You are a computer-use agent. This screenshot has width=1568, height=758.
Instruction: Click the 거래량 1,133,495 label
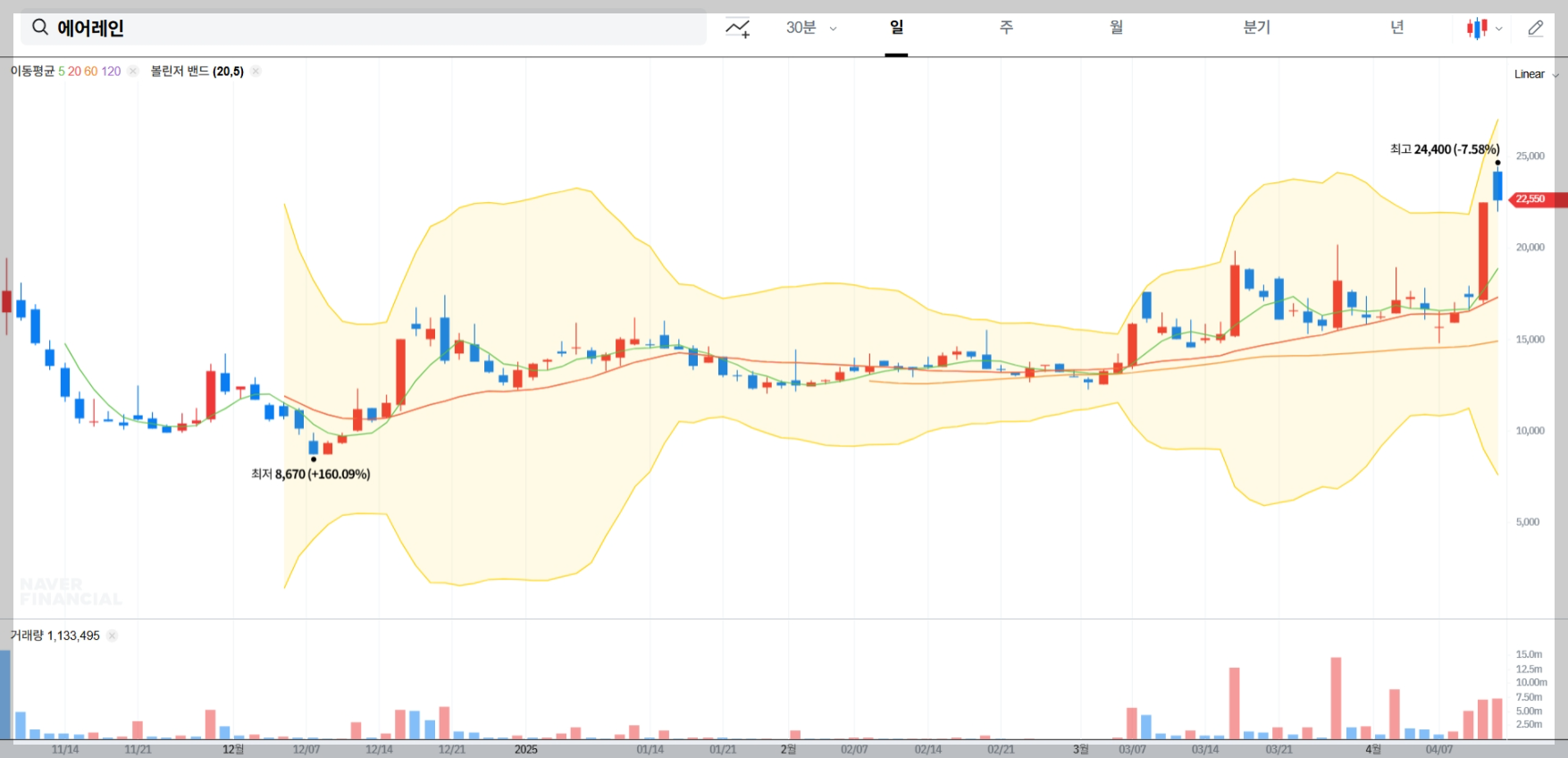[x=55, y=636]
